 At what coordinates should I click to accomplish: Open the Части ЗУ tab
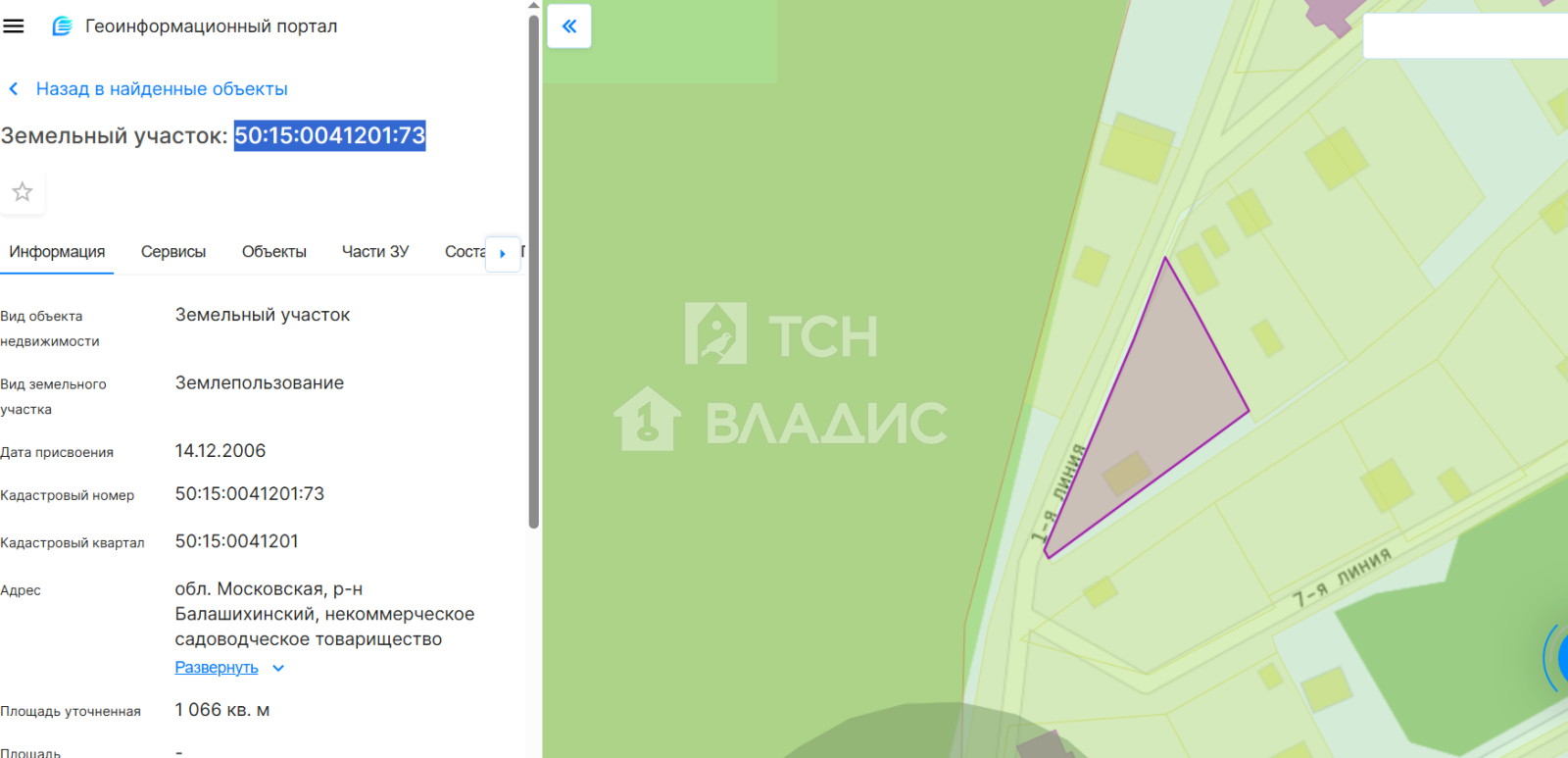pos(375,252)
